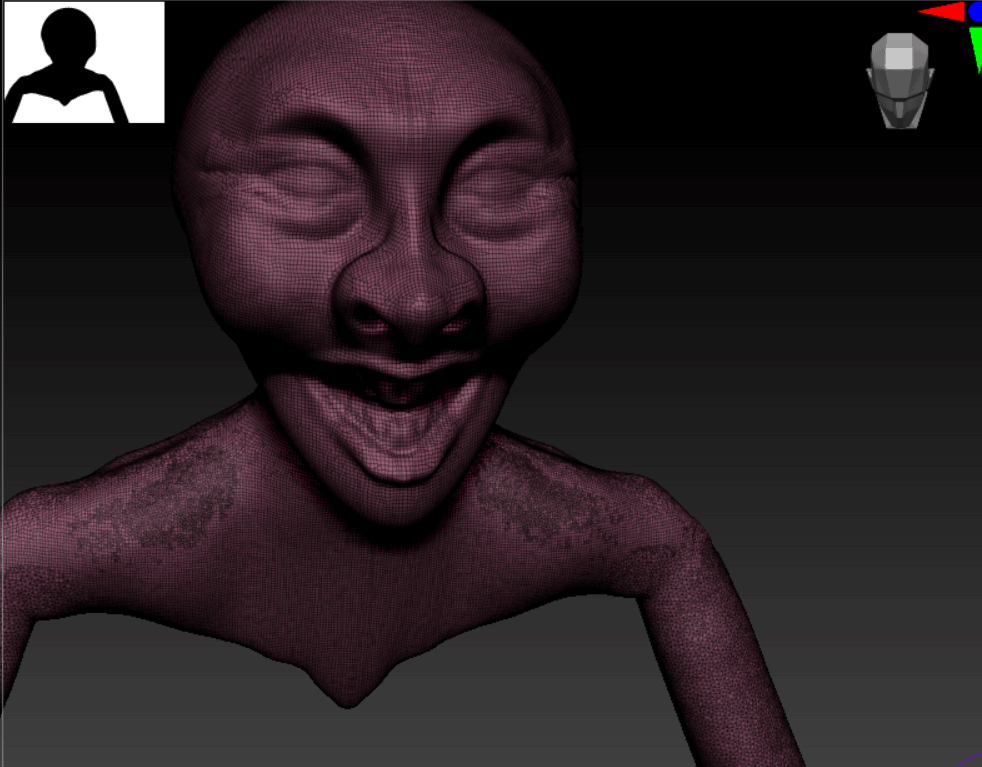
Task: Click the gray head camera orientation gizmo
Action: point(900,81)
